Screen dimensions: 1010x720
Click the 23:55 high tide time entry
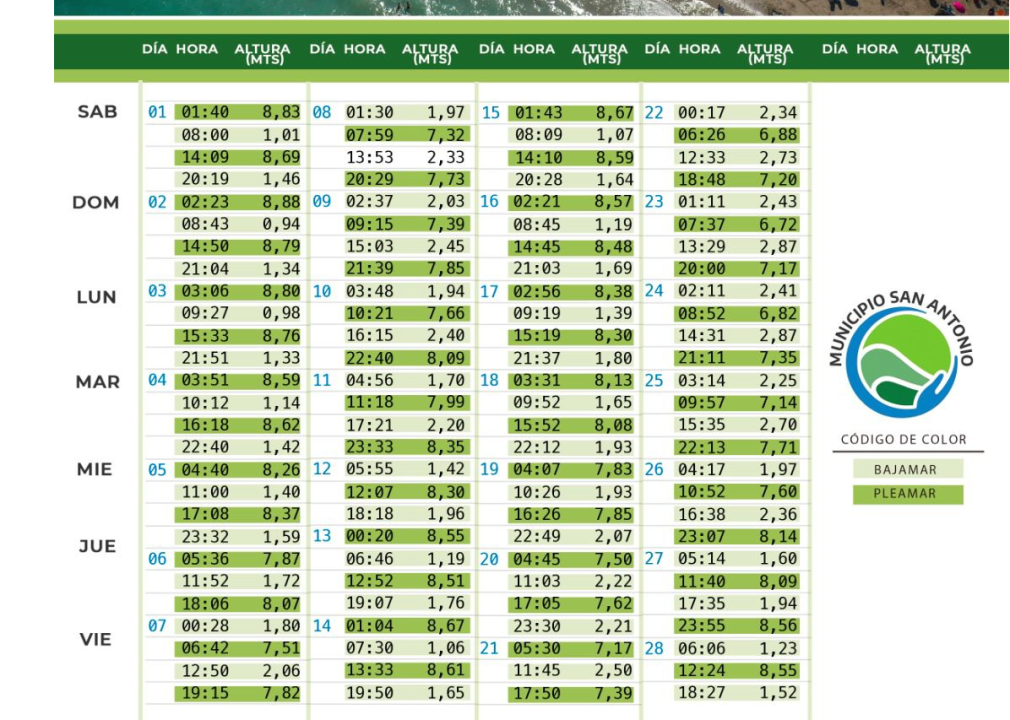(701, 626)
